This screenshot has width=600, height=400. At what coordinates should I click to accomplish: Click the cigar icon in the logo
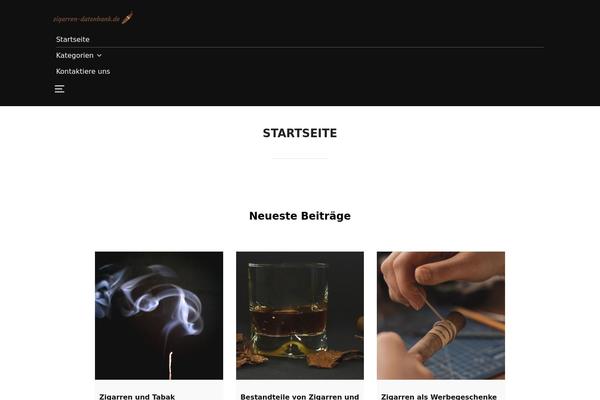(128, 18)
